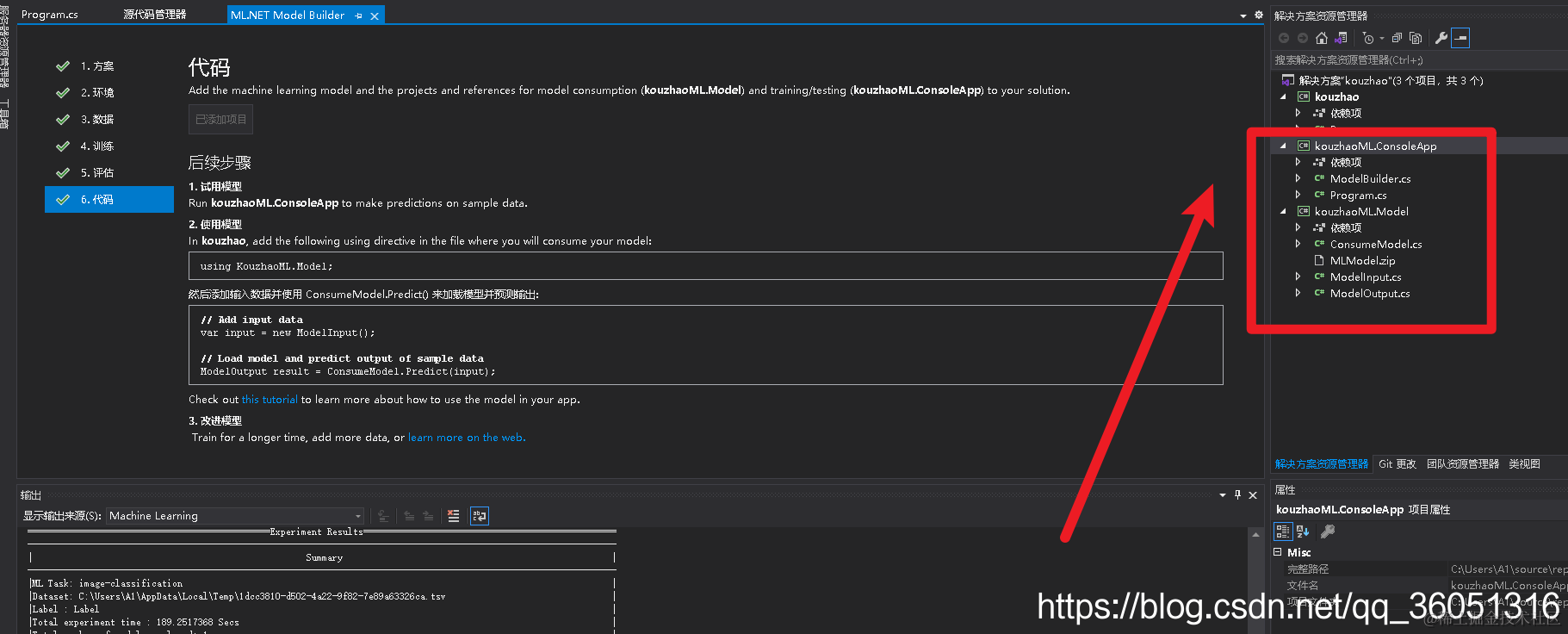Click the Clear All icon in Output toolbar
The image size is (1568, 634).
(454, 516)
